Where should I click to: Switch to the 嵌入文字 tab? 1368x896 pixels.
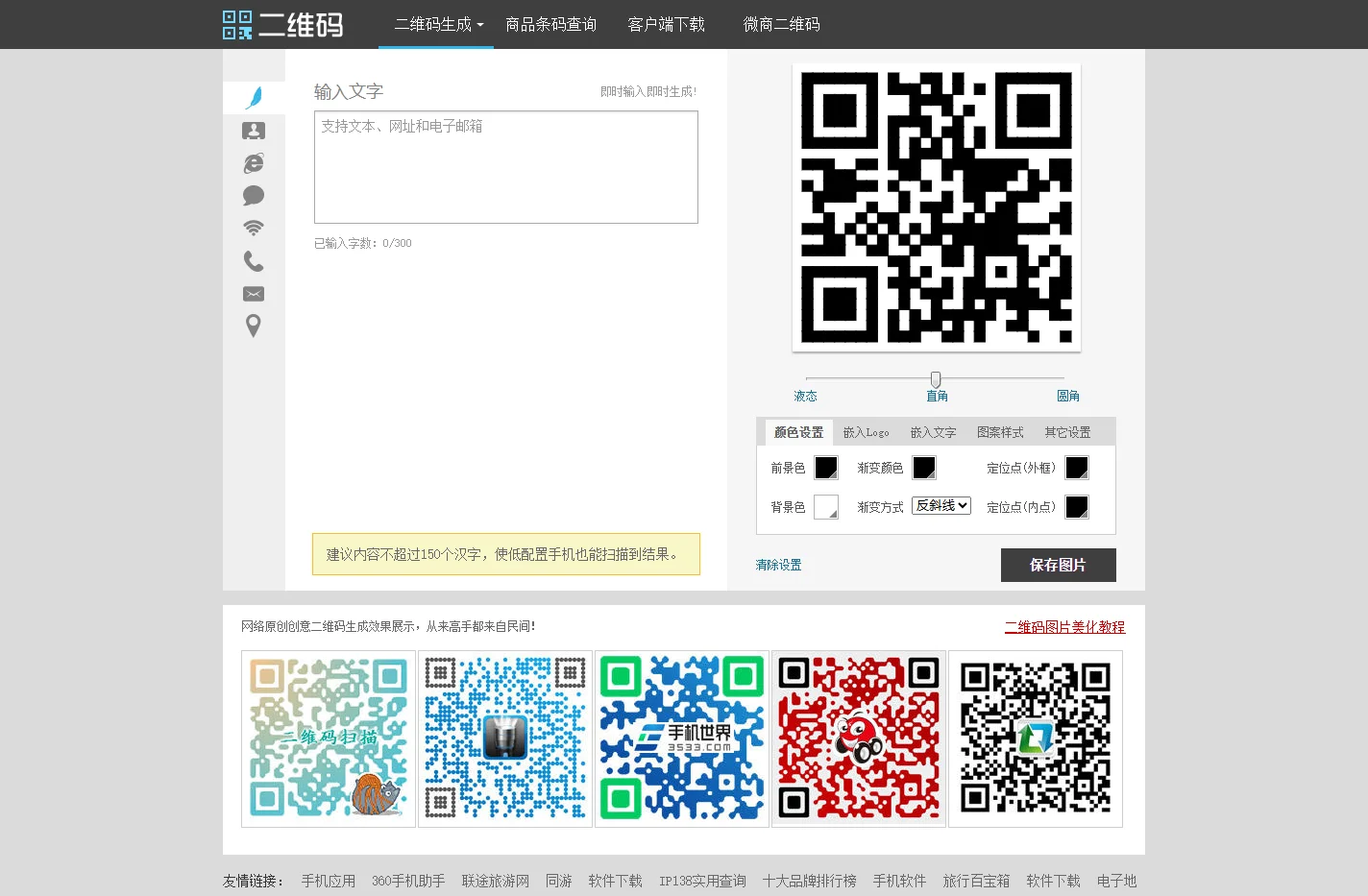pyautogui.click(x=933, y=432)
